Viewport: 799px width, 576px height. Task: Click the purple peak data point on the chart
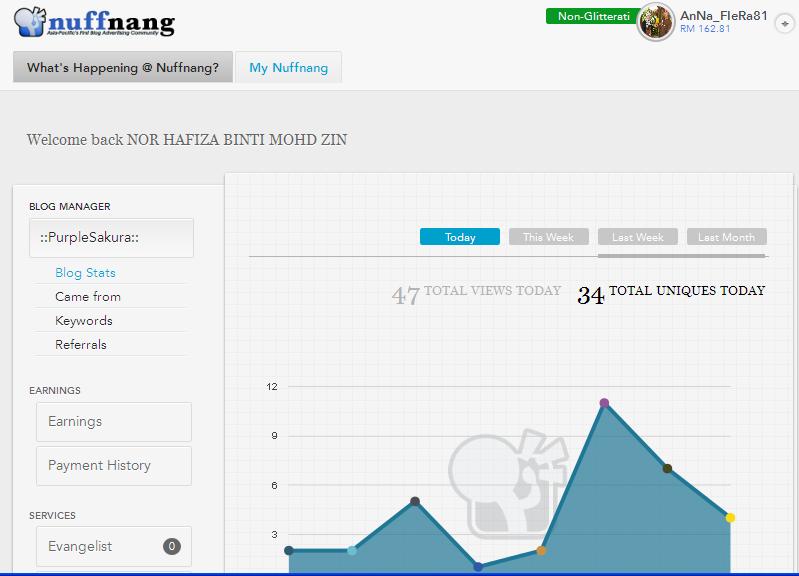[x=604, y=403]
